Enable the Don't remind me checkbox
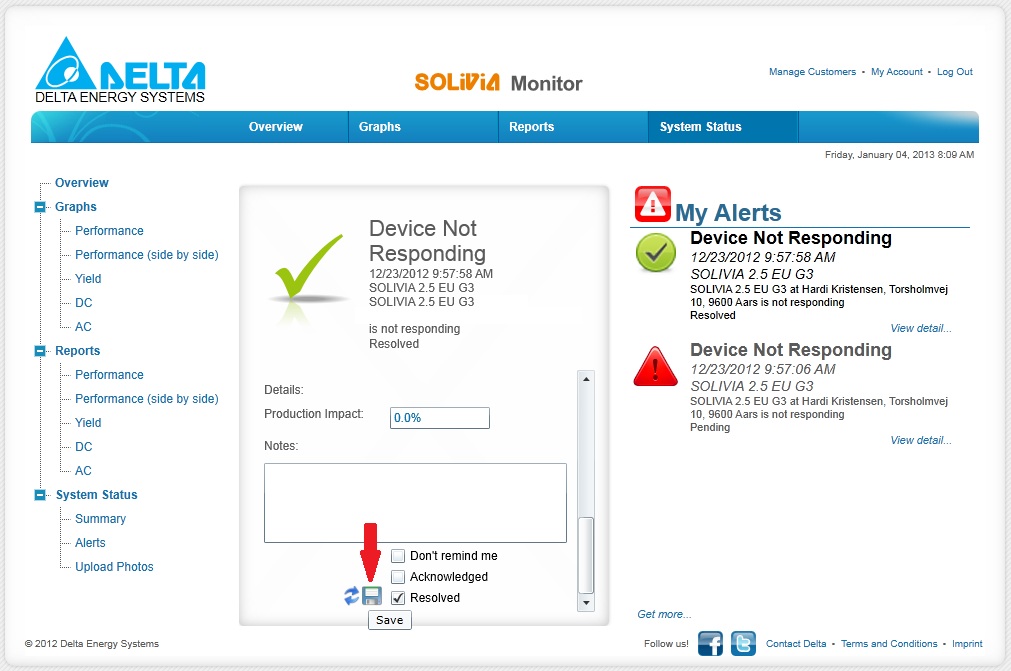 tap(398, 556)
